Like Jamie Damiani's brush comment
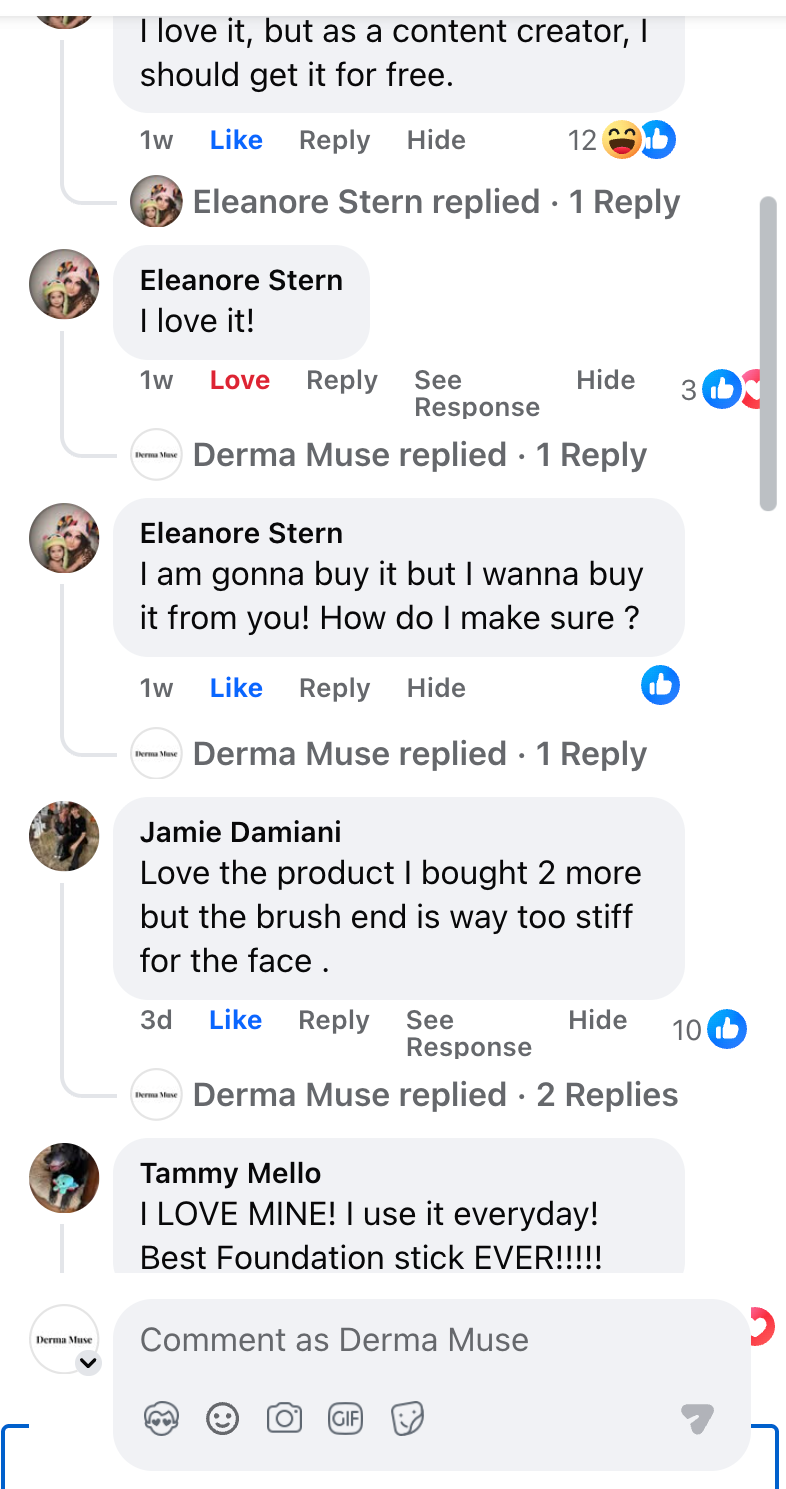 tap(235, 1020)
